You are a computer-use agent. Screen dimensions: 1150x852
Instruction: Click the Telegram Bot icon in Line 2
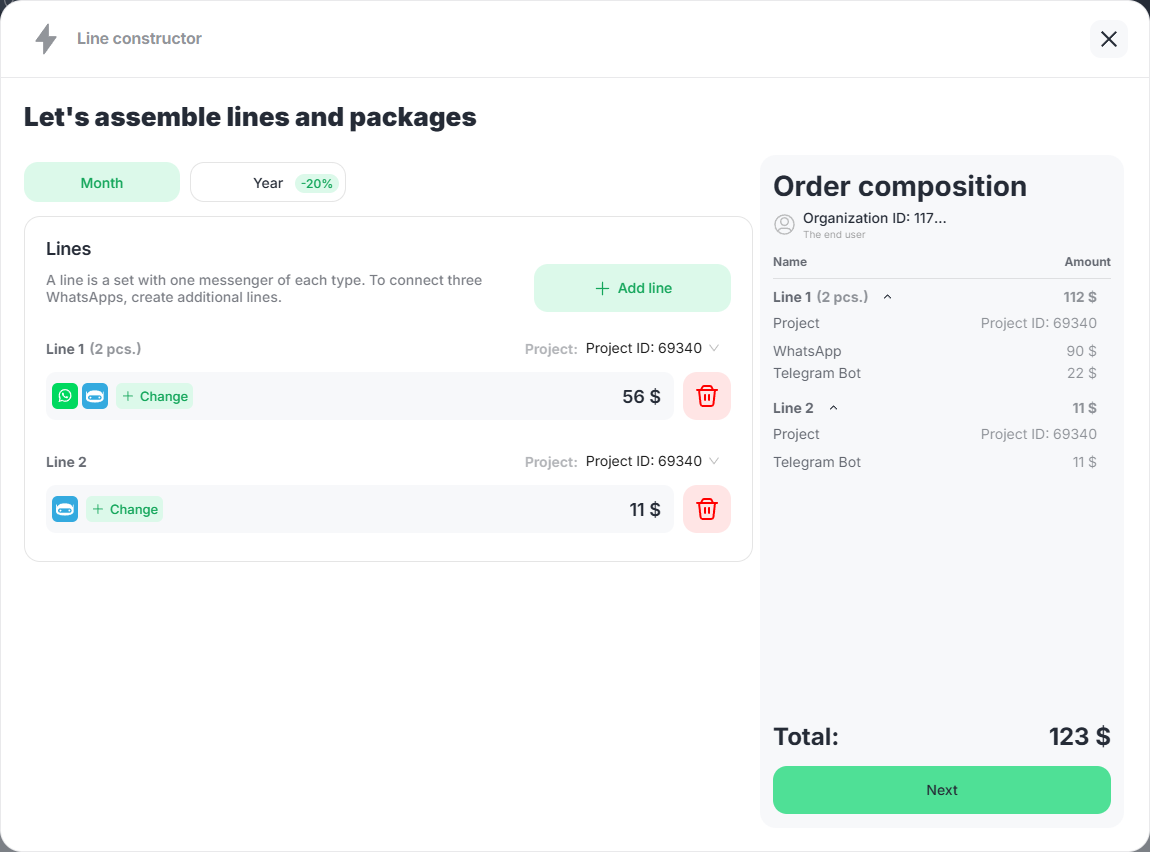65,509
